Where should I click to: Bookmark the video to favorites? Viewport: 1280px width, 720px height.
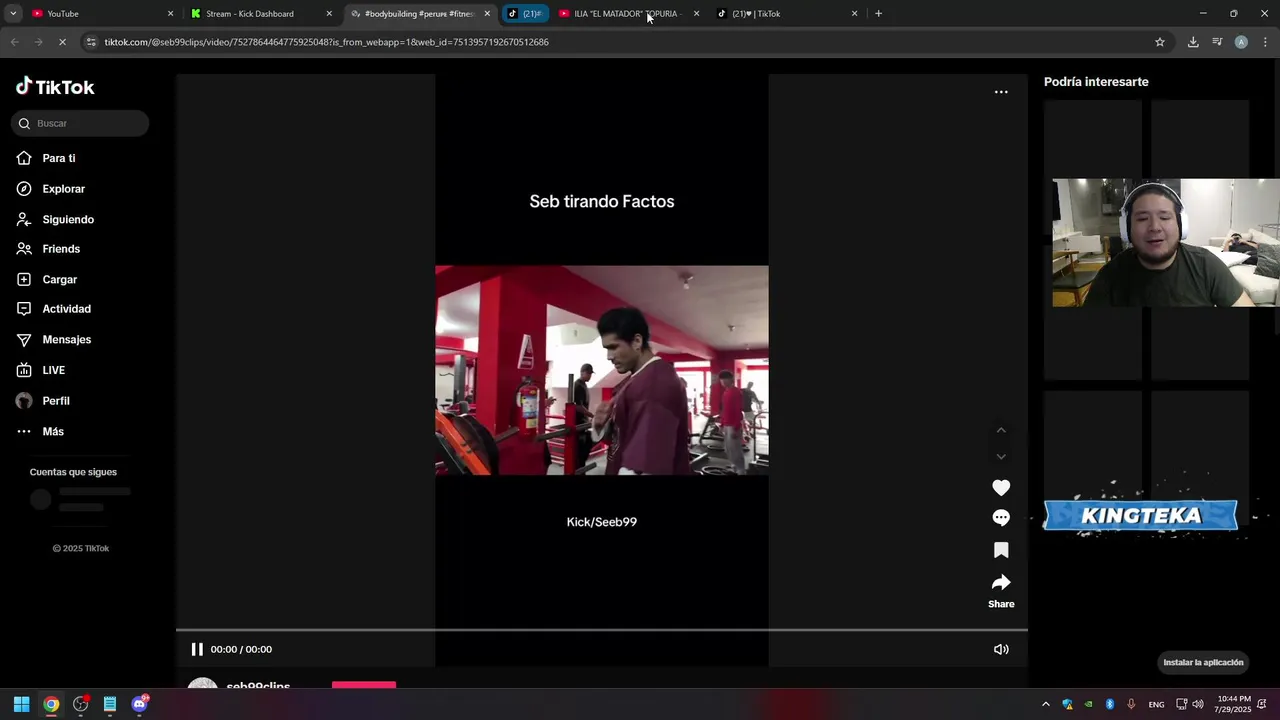[1001, 550]
